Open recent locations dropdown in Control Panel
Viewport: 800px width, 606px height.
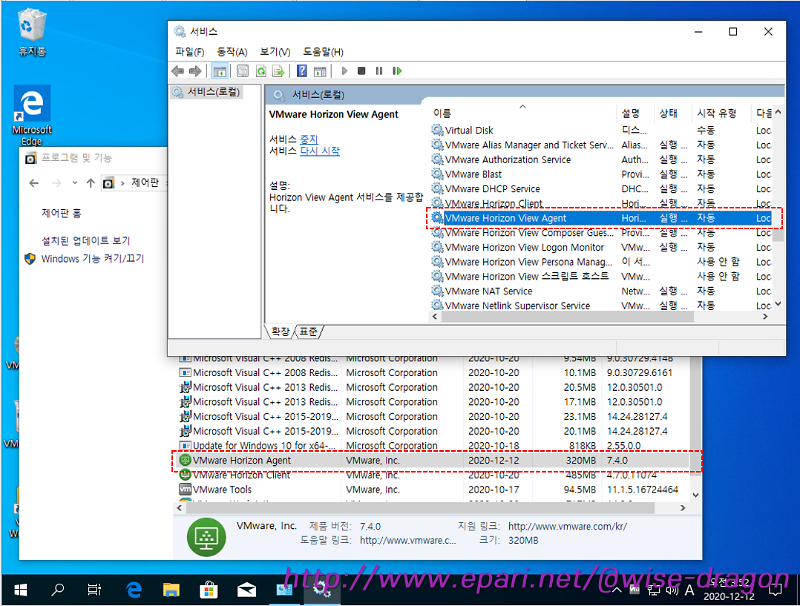pyautogui.click(x=74, y=183)
